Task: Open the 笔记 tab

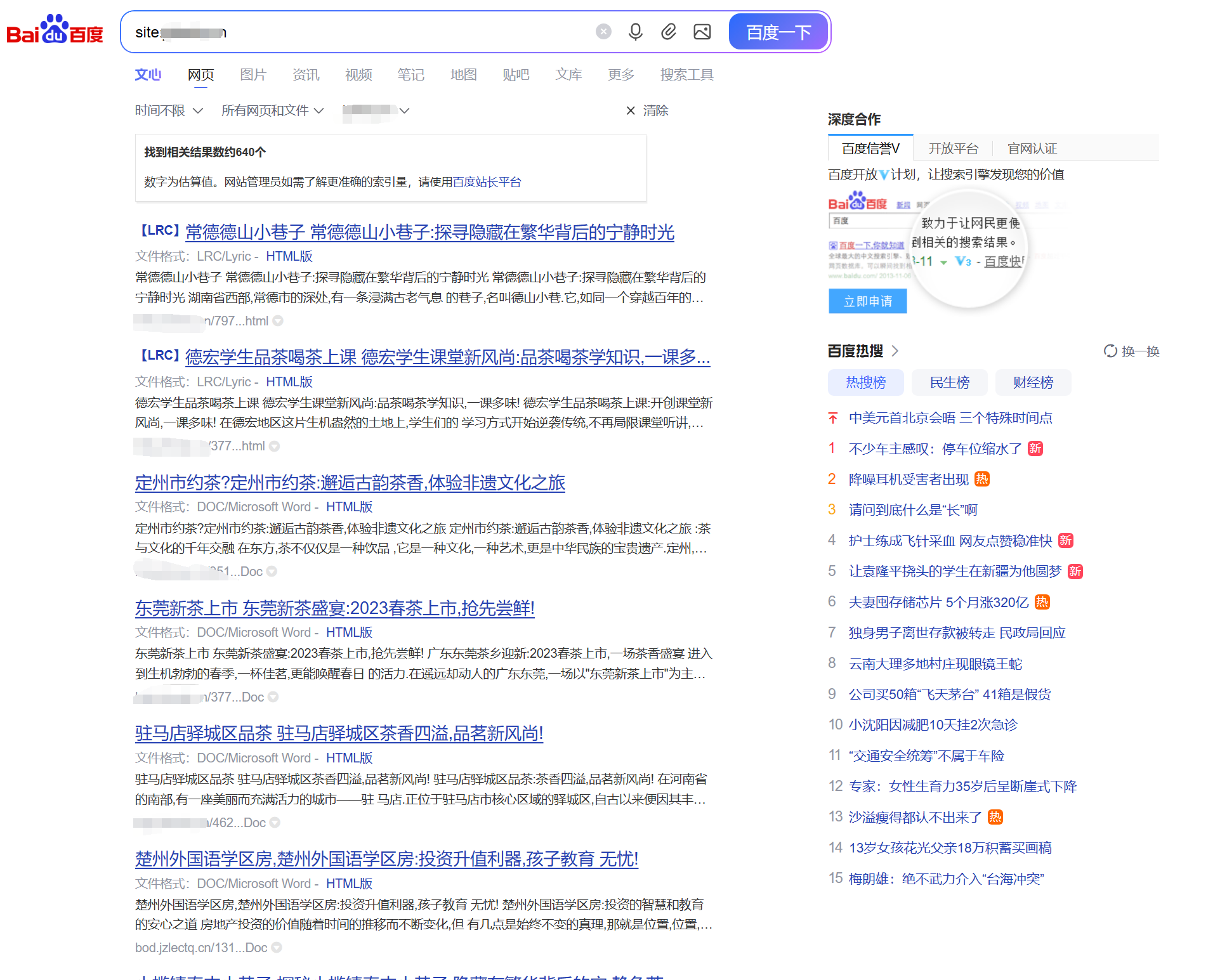Action: (411, 75)
